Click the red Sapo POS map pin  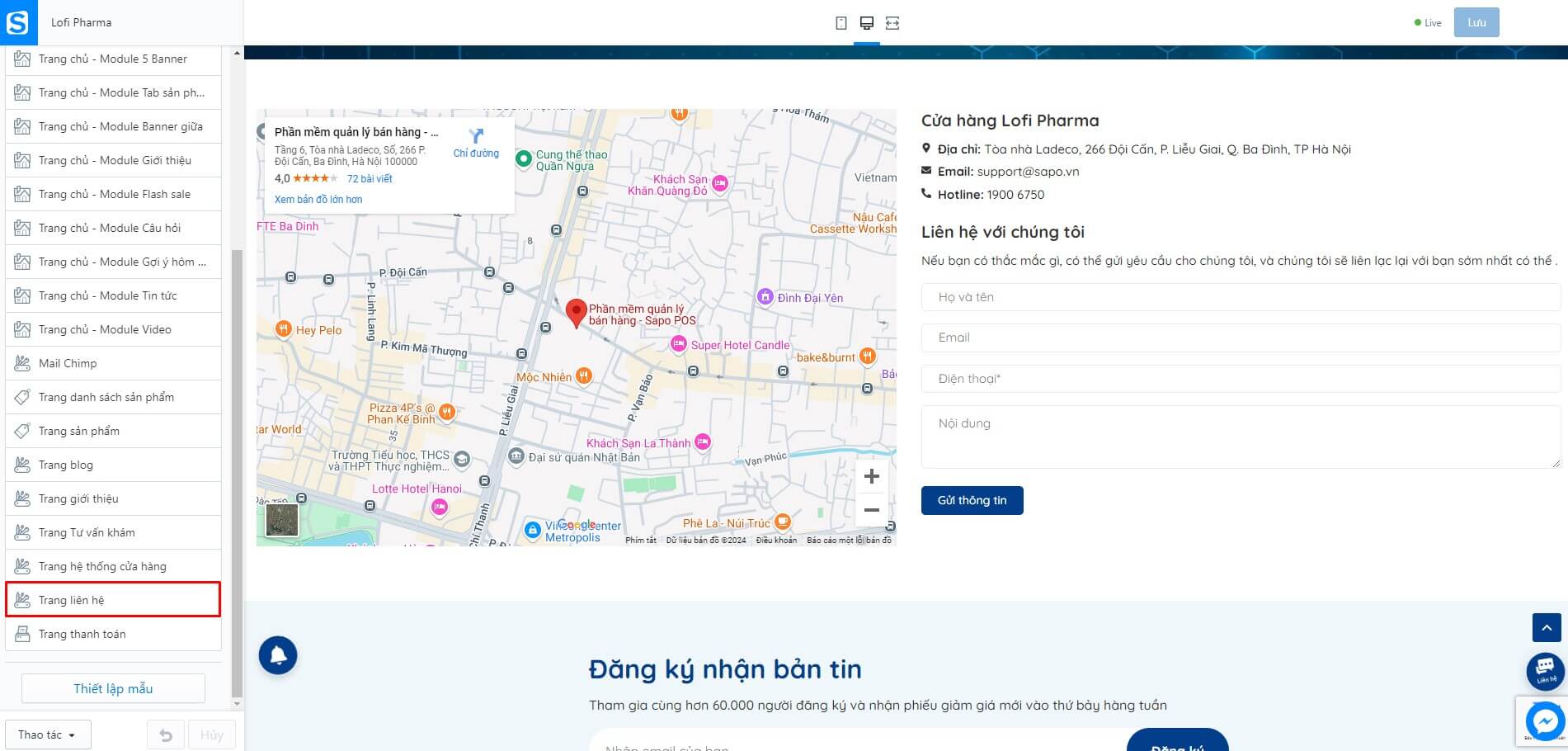tap(576, 314)
